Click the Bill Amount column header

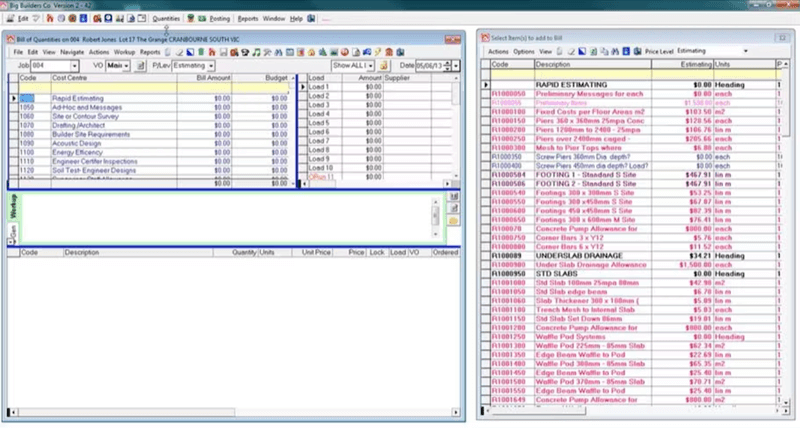click(204, 78)
